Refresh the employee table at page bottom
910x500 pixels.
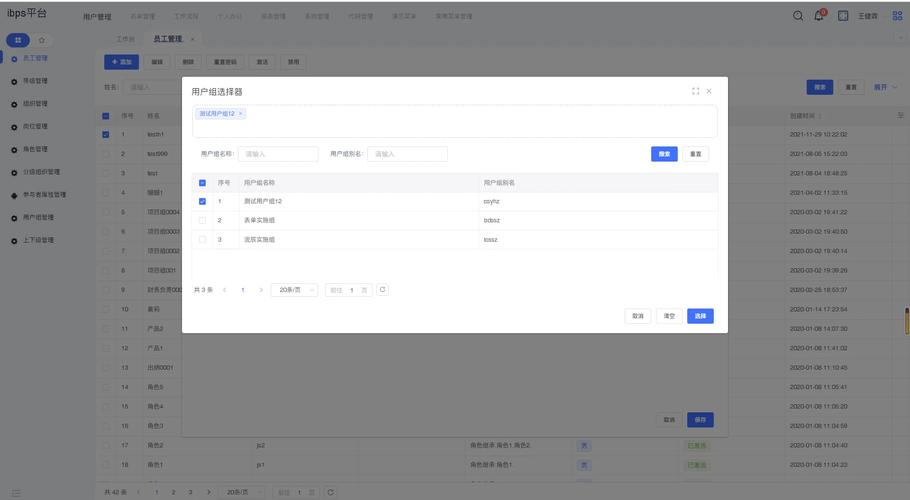click(330, 492)
